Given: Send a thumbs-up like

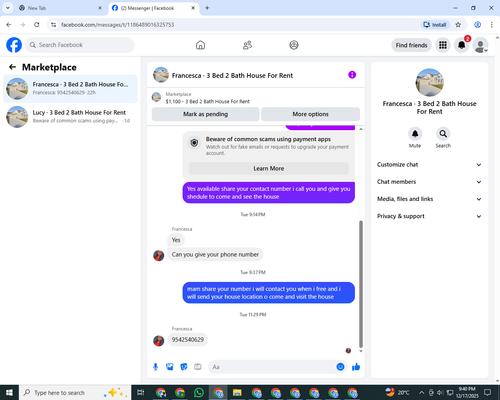Looking at the screenshot, I should tap(356, 367).
